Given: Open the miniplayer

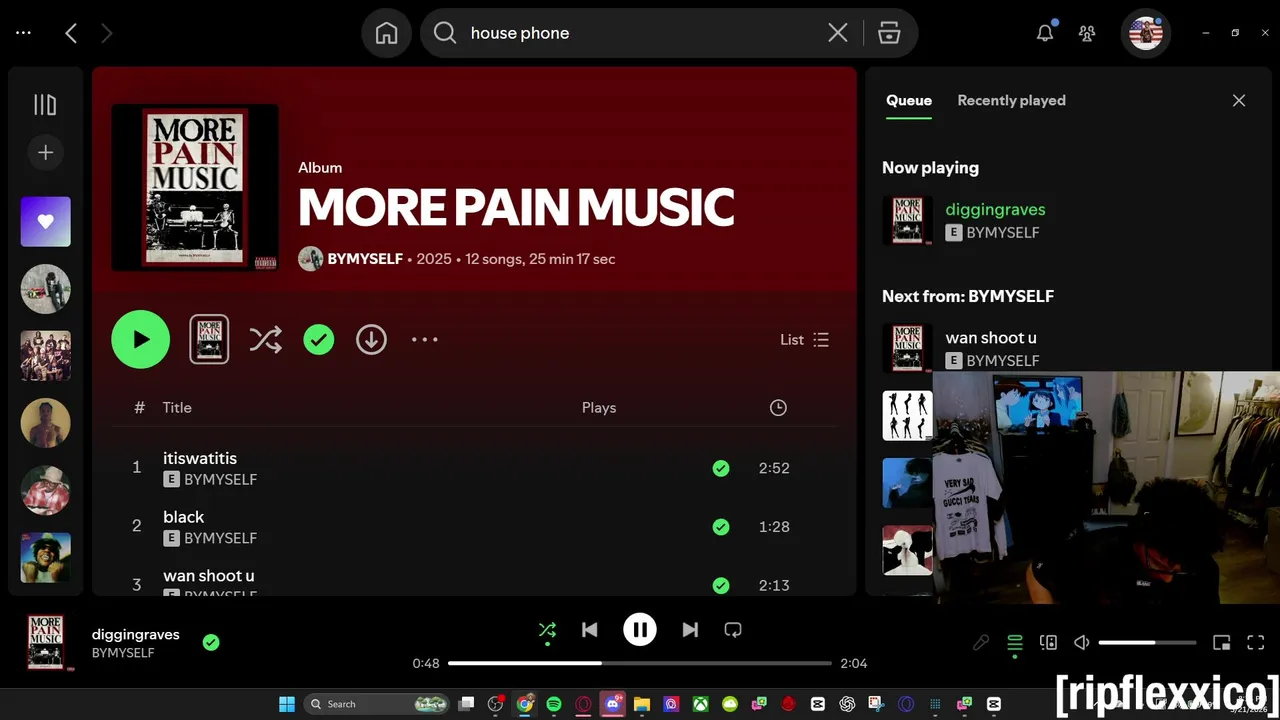Looking at the screenshot, I should coord(1221,643).
